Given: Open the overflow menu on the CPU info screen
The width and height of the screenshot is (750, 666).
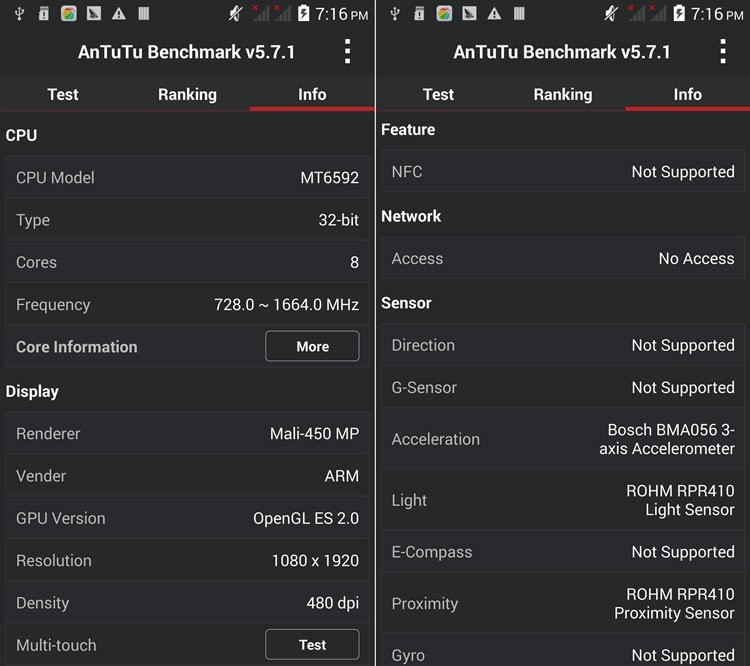Looking at the screenshot, I should coord(347,52).
